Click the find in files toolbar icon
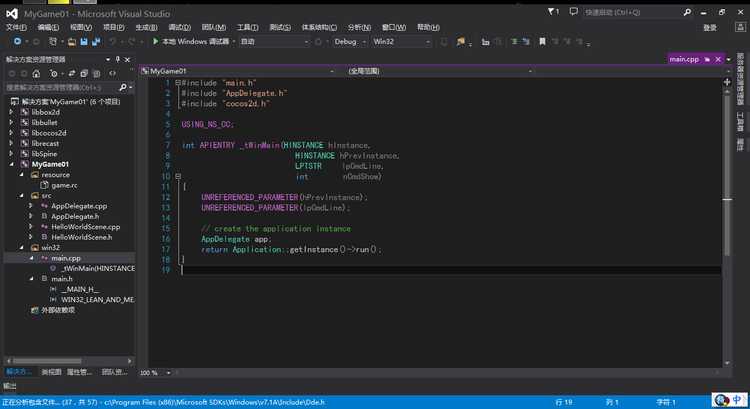This screenshot has width=750, height=409. 461,42
